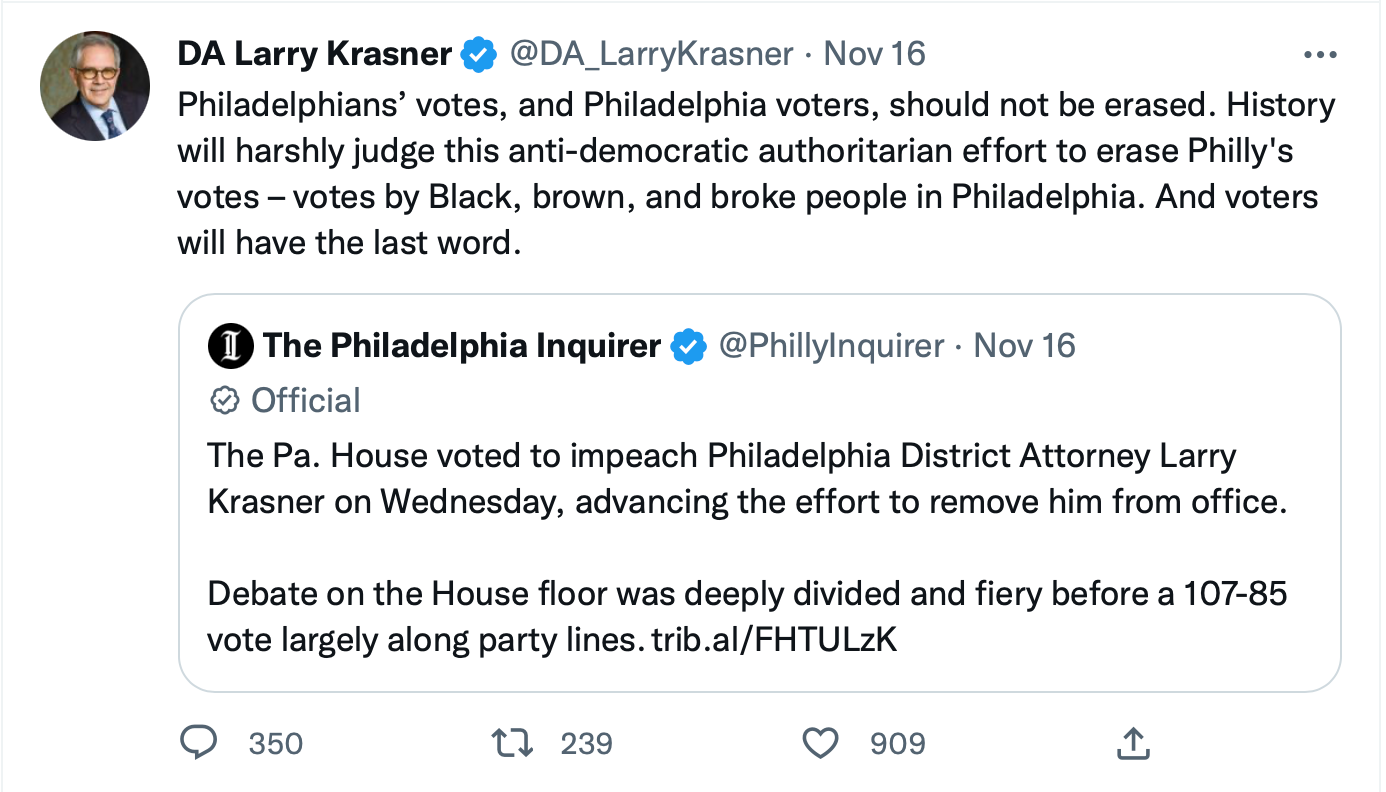1386x792 pixels.
Task: Click the 909 likes count
Action: point(897,743)
